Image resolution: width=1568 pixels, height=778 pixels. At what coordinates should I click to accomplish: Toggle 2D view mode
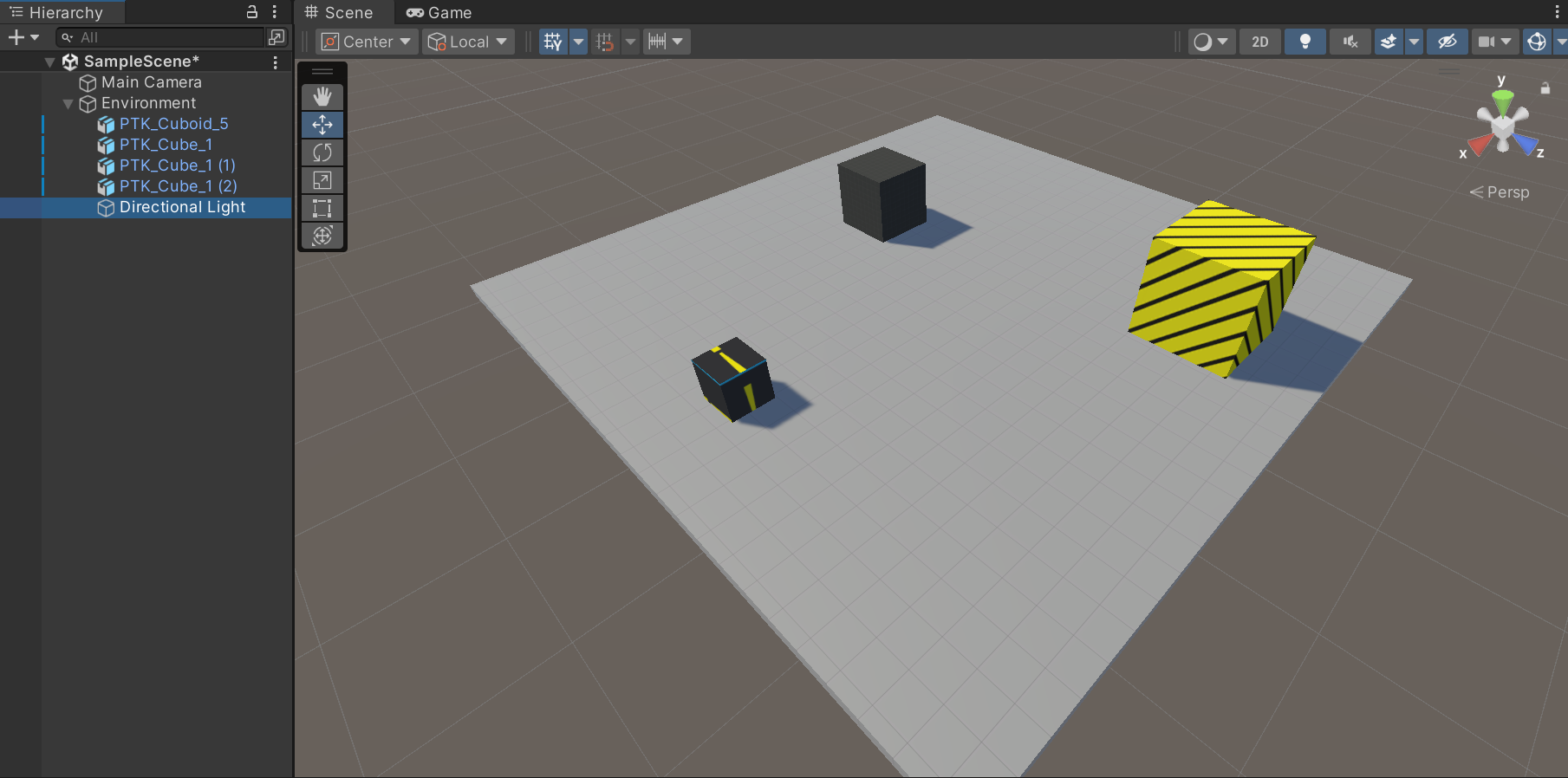(1259, 42)
